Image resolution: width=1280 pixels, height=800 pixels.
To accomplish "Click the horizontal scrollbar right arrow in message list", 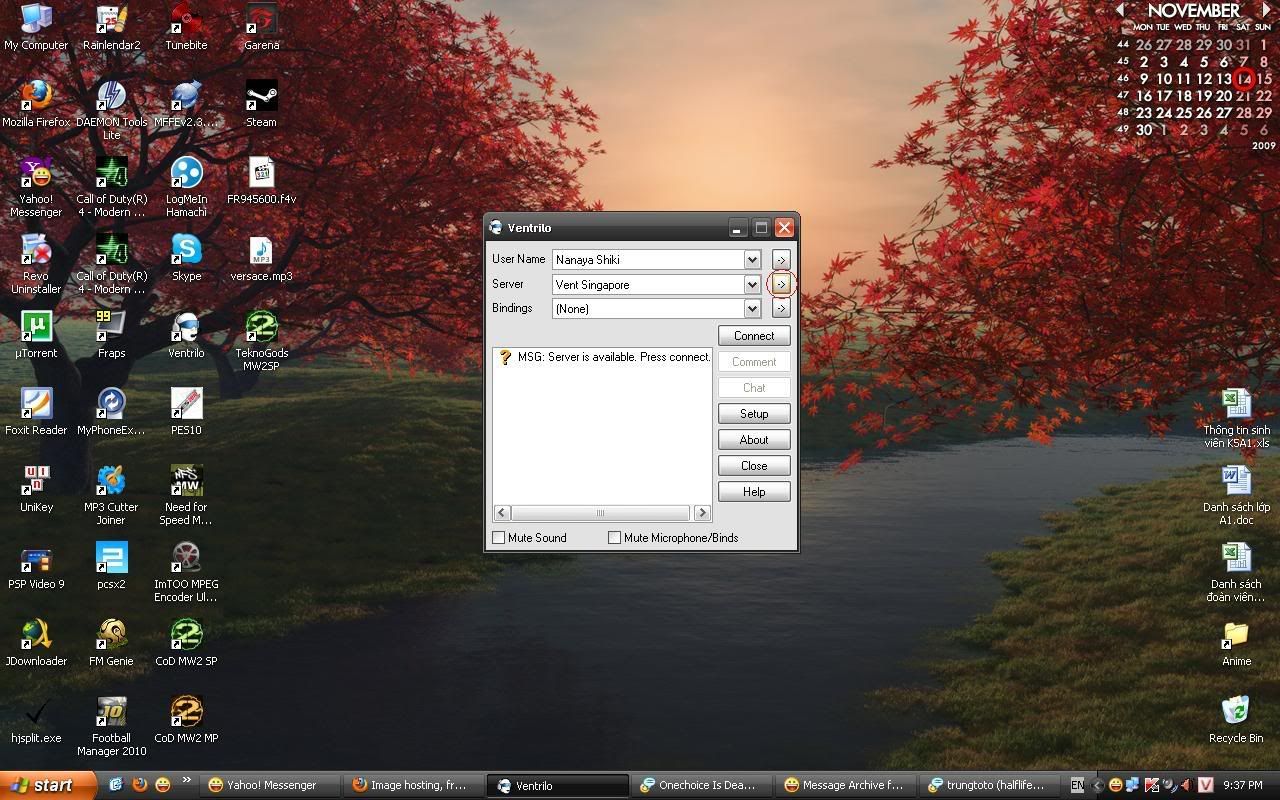I will pyautogui.click(x=702, y=513).
